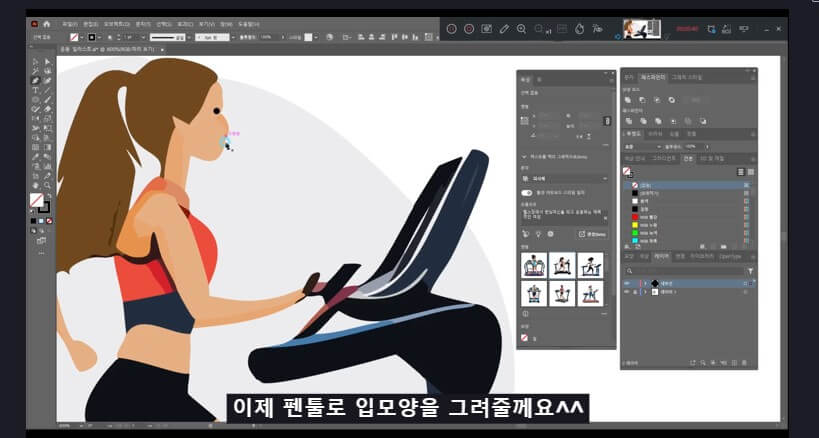
Task: Switch to the 그라디언트 (Gradient) tab
Action: tap(664, 158)
